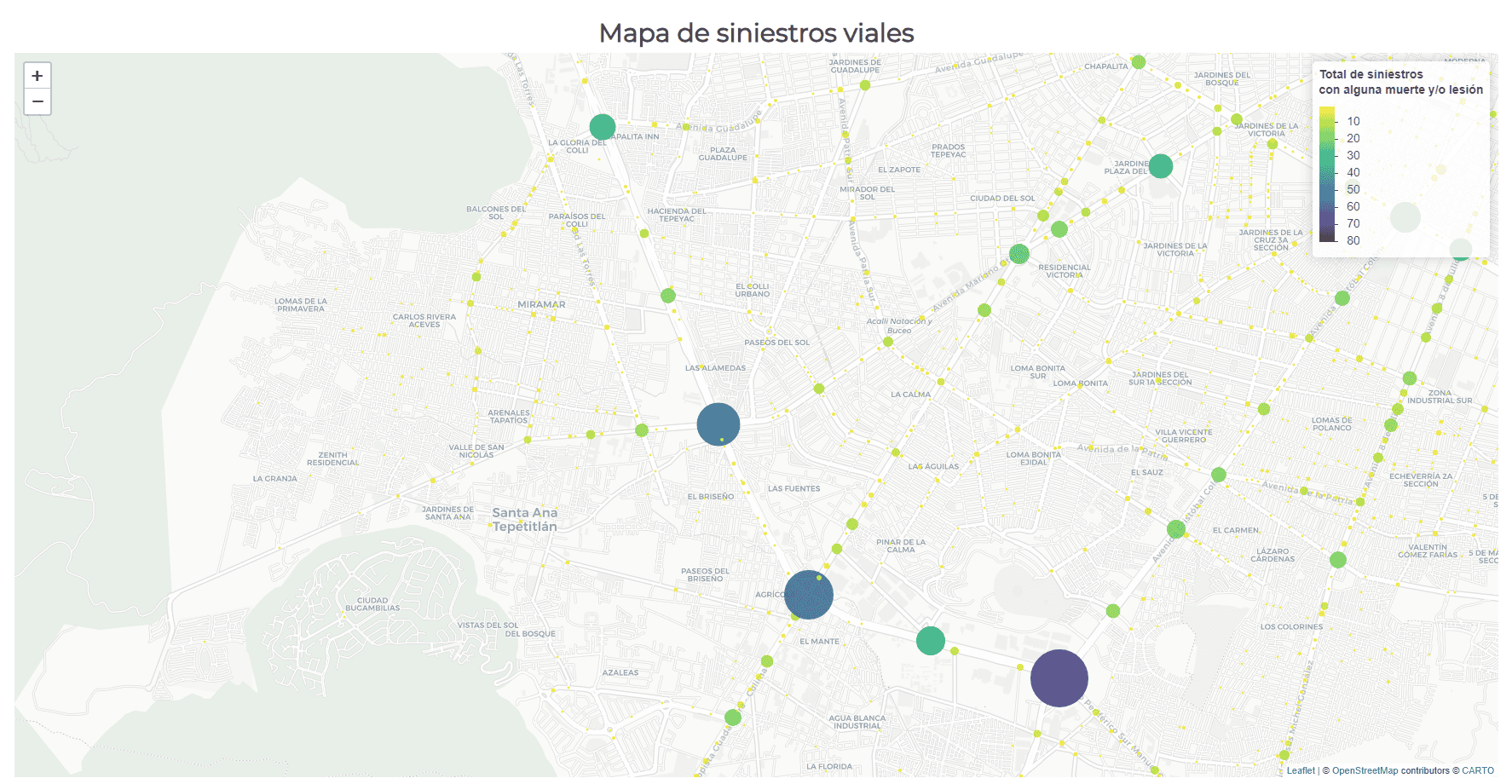Click the legend value 80
Screen dimensions: 1512x784
(1353, 240)
